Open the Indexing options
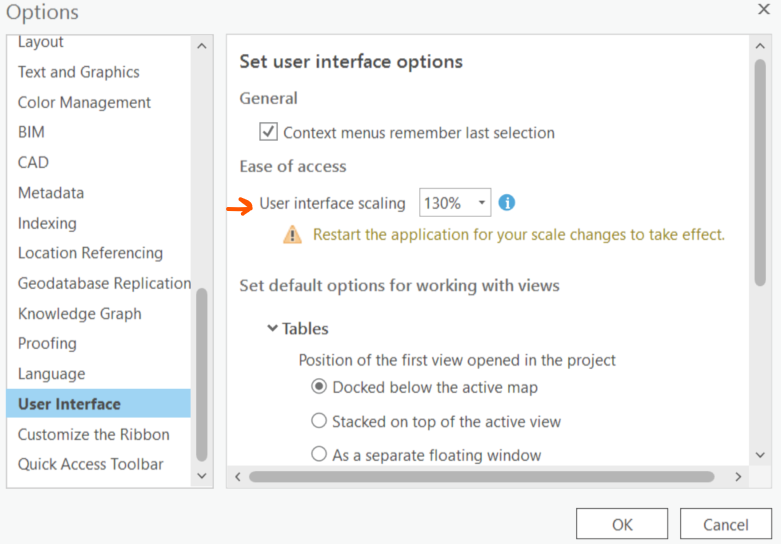Image resolution: width=781 pixels, height=544 pixels. tap(47, 223)
